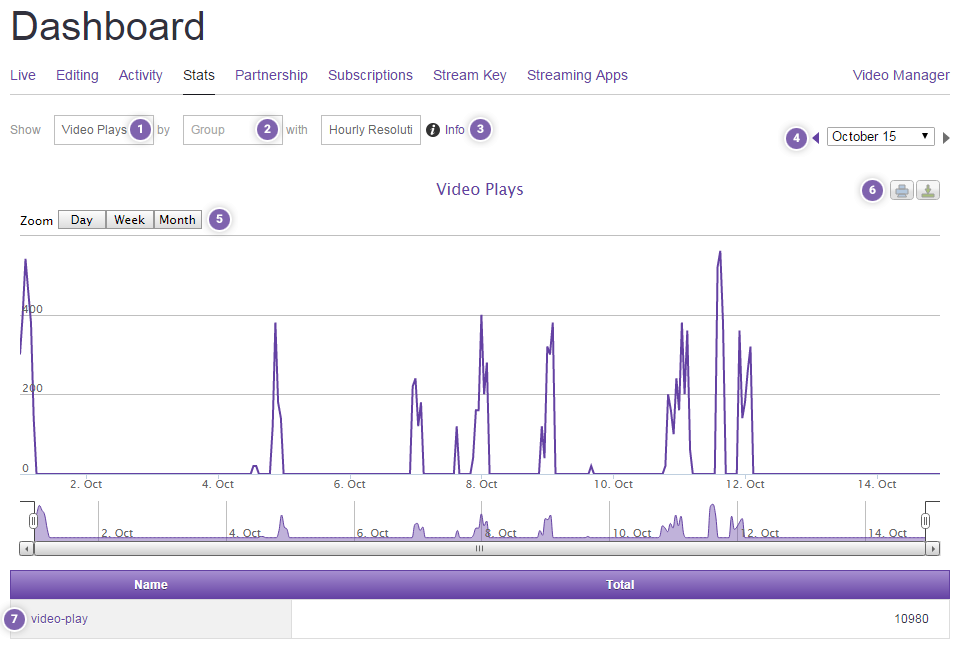Download the chart data via export icon
This screenshot has width=969, height=649.
pyautogui.click(x=927, y=190)
